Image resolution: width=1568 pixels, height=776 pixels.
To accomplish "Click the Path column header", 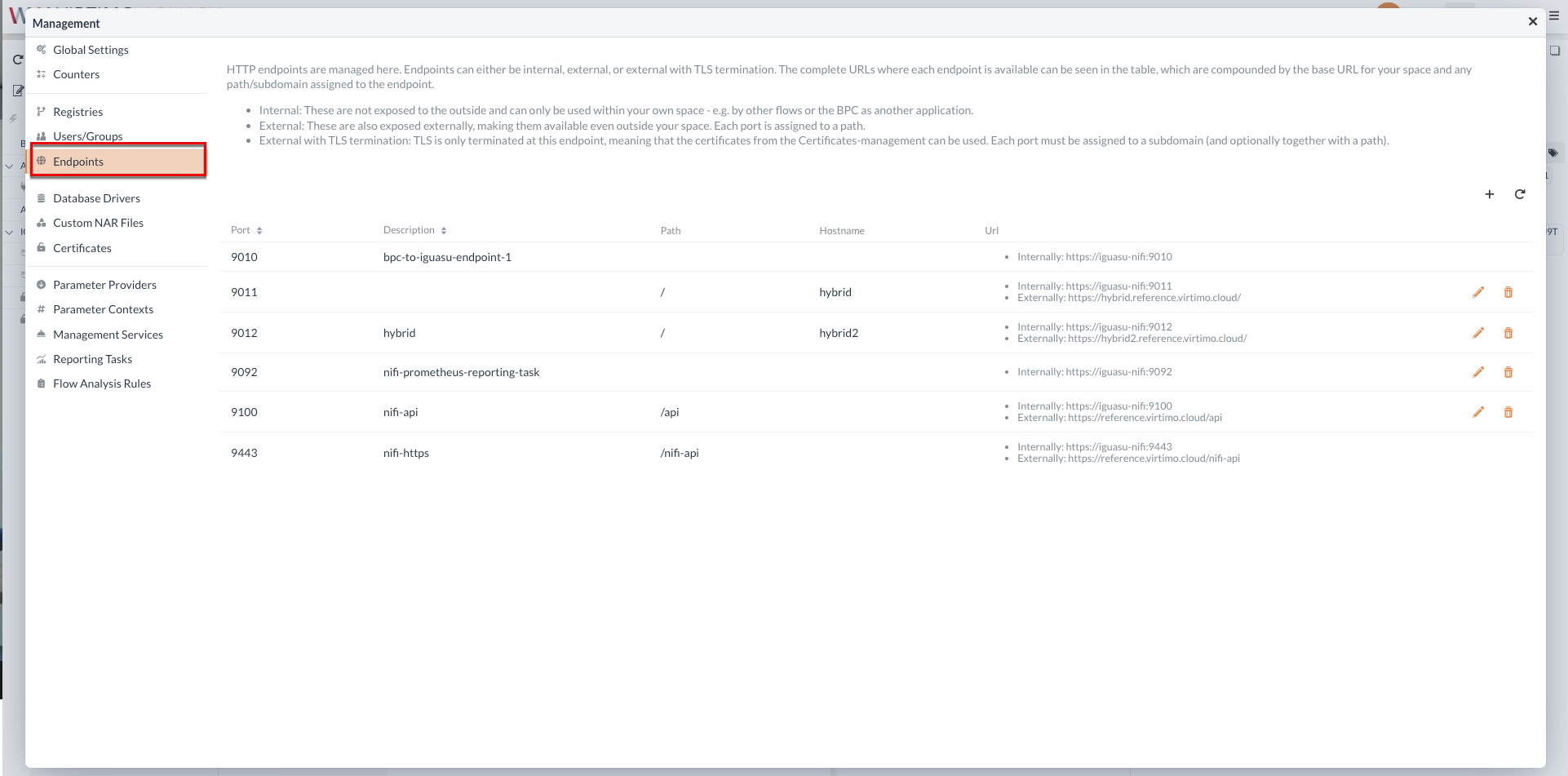I will pos(671,231).
